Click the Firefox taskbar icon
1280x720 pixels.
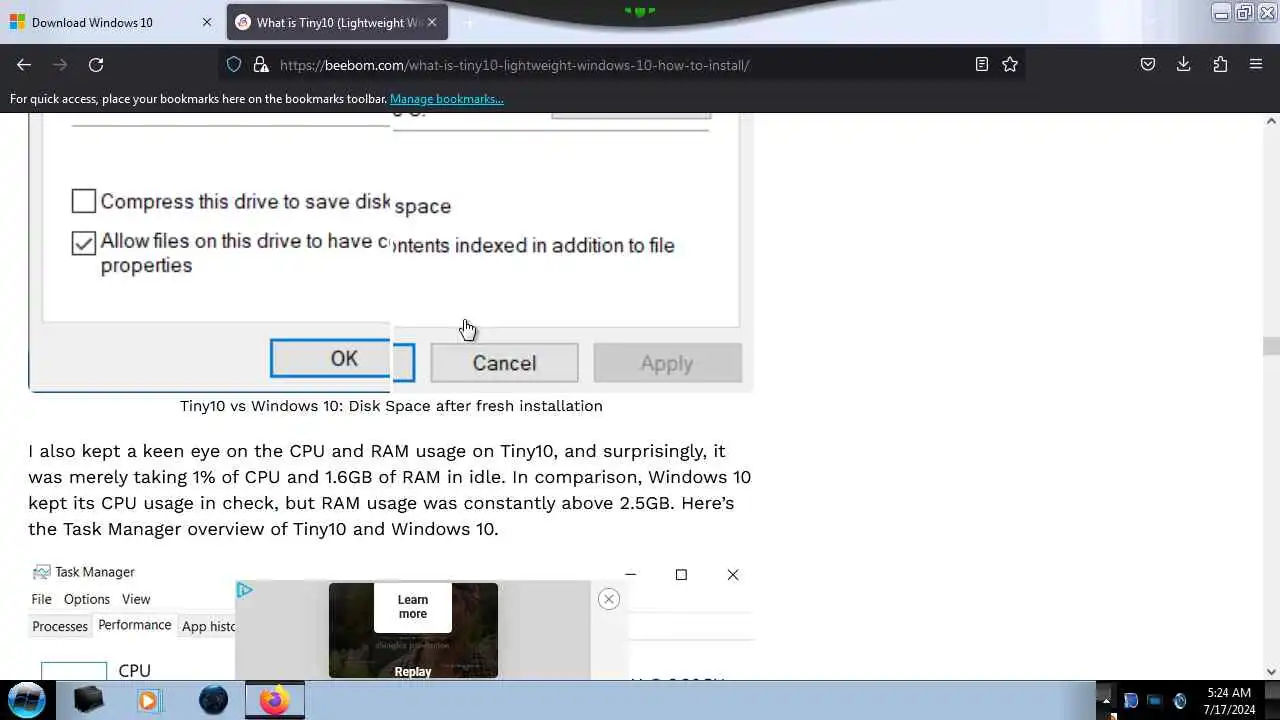tap(275, 700)
